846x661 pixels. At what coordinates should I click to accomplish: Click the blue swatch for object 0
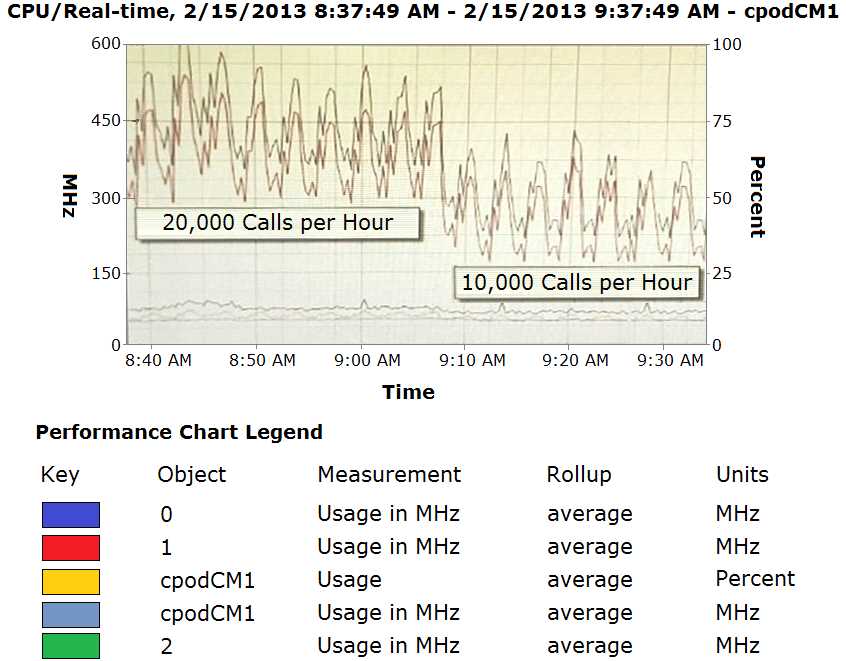(70, 514)
